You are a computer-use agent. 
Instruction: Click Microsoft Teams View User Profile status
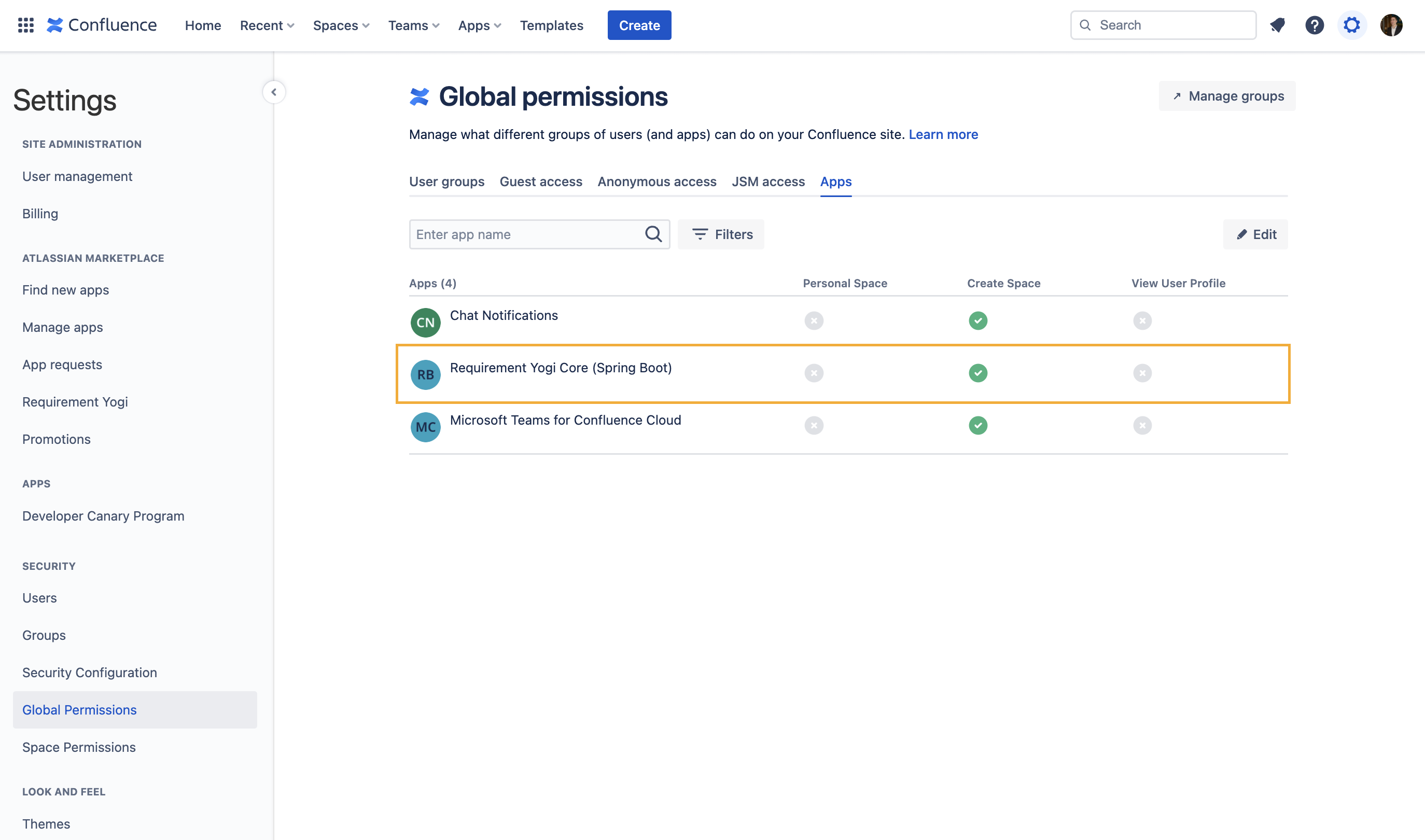coord(1142,425)
